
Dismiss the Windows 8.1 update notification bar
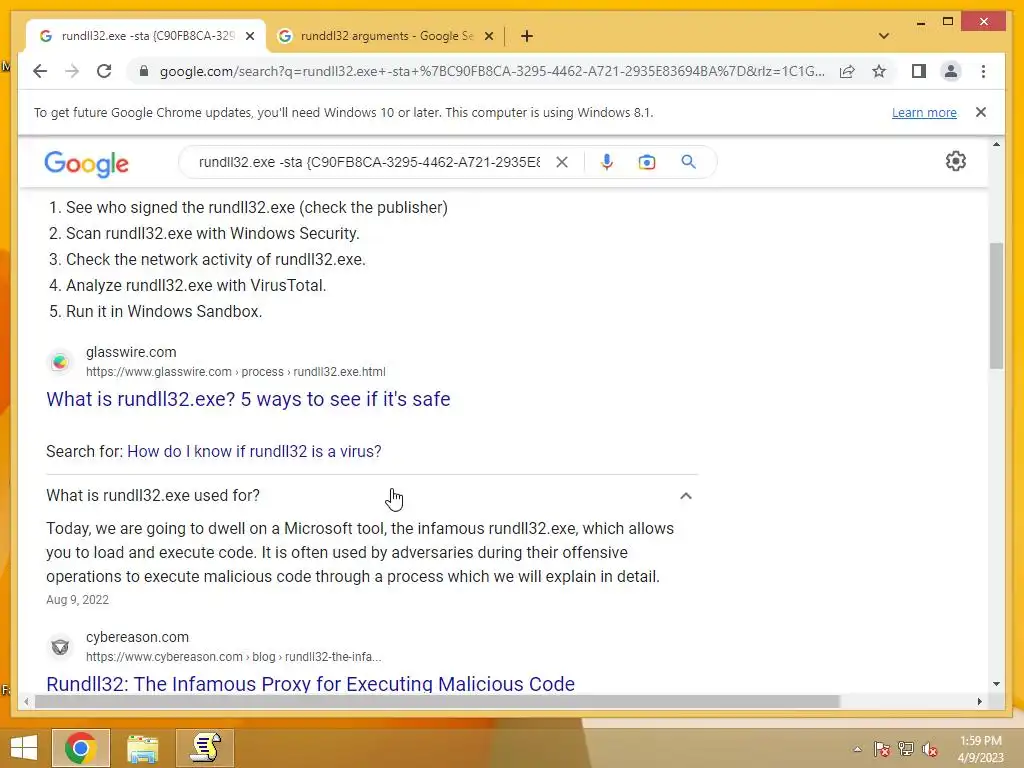coord(981,112)
